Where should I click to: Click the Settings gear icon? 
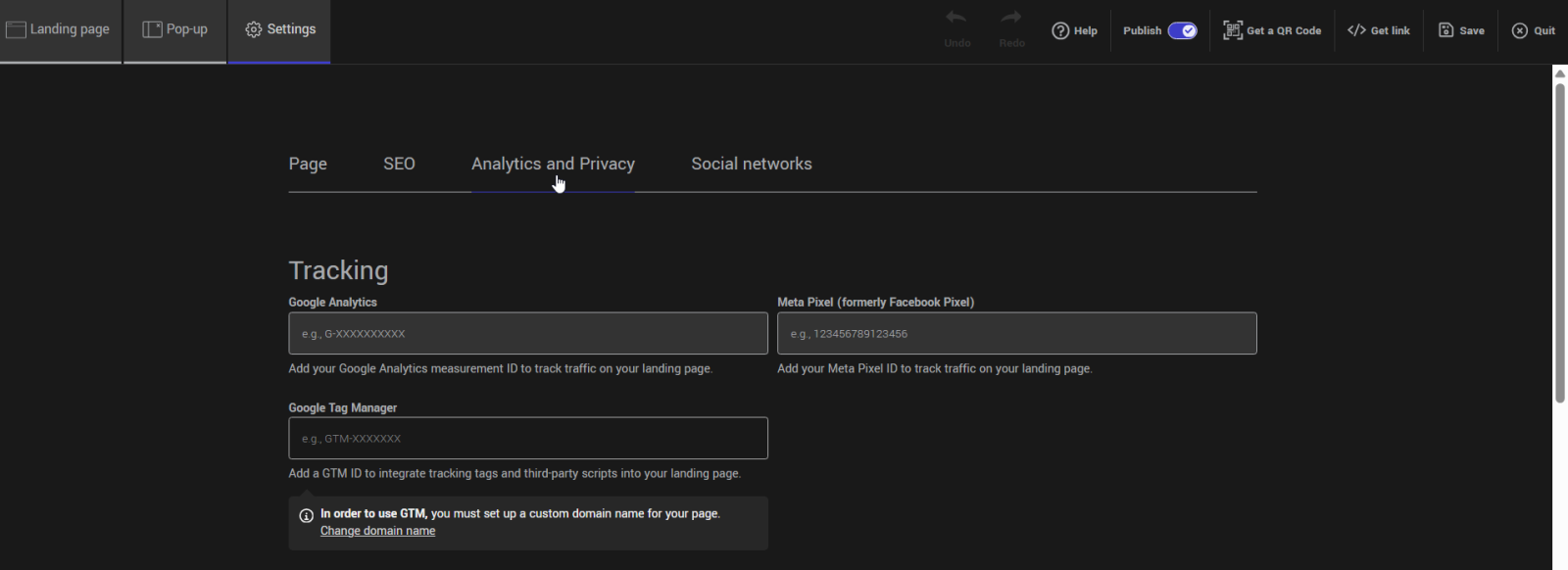point(254,29)
